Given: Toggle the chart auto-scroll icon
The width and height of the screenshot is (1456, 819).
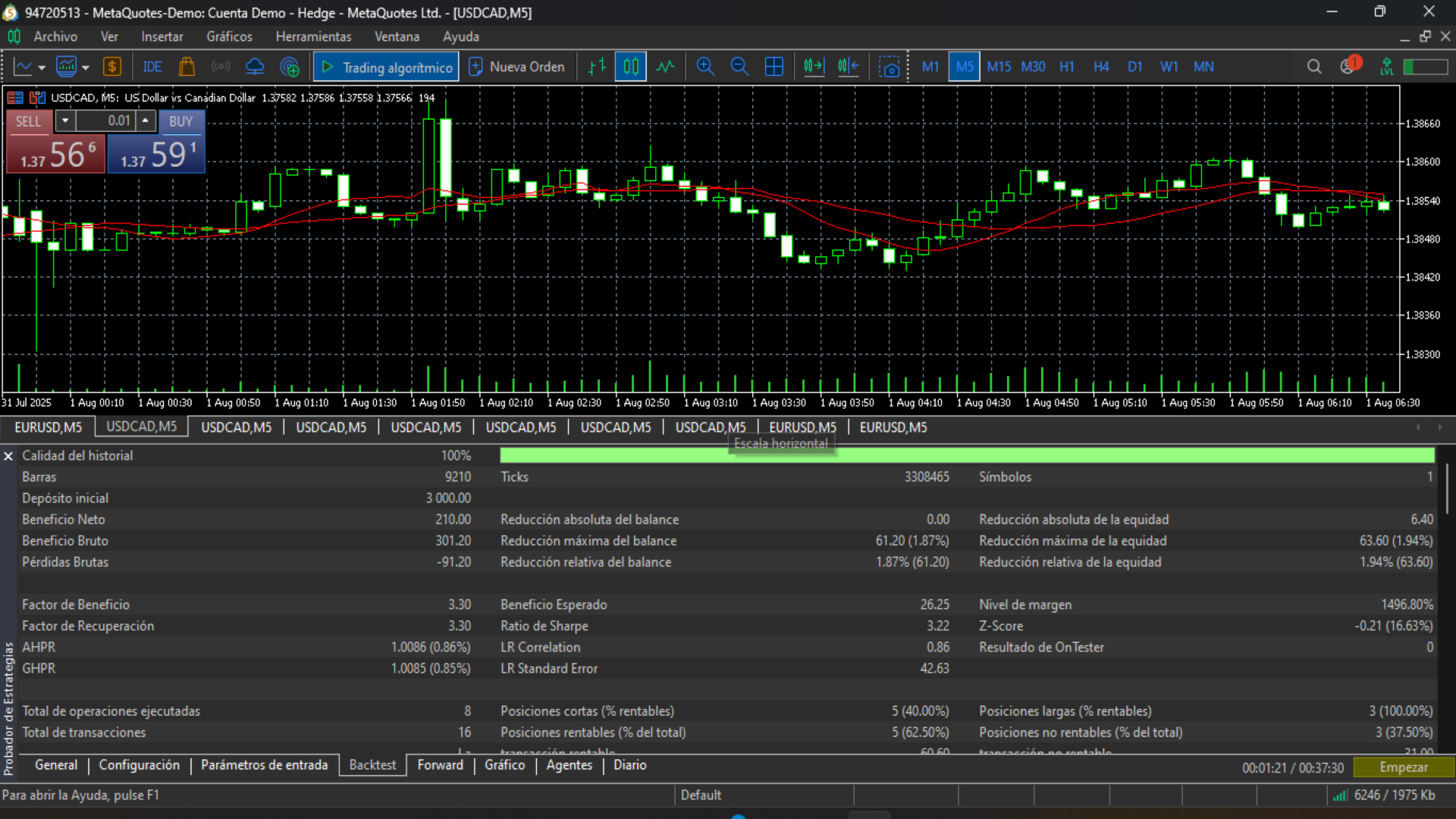Looking at the screenshot, I should tap(814, 67).
